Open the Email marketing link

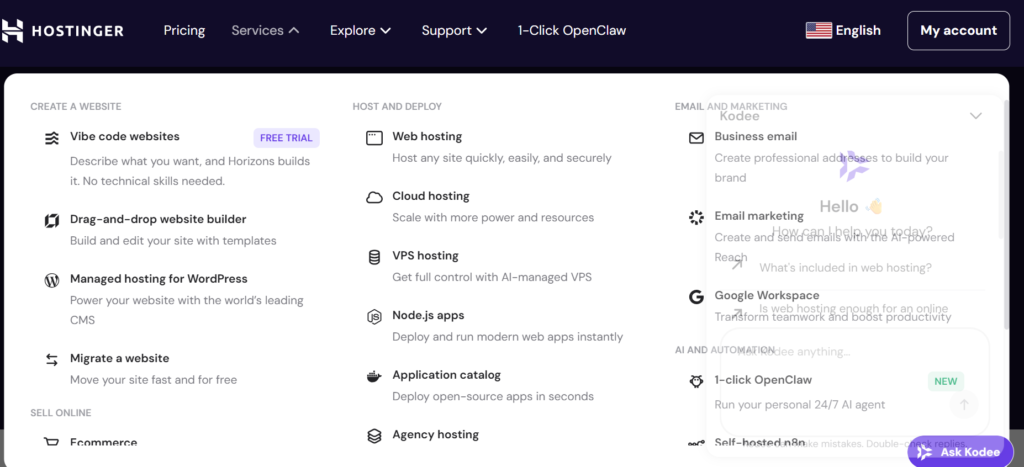[x=759, y=216]
